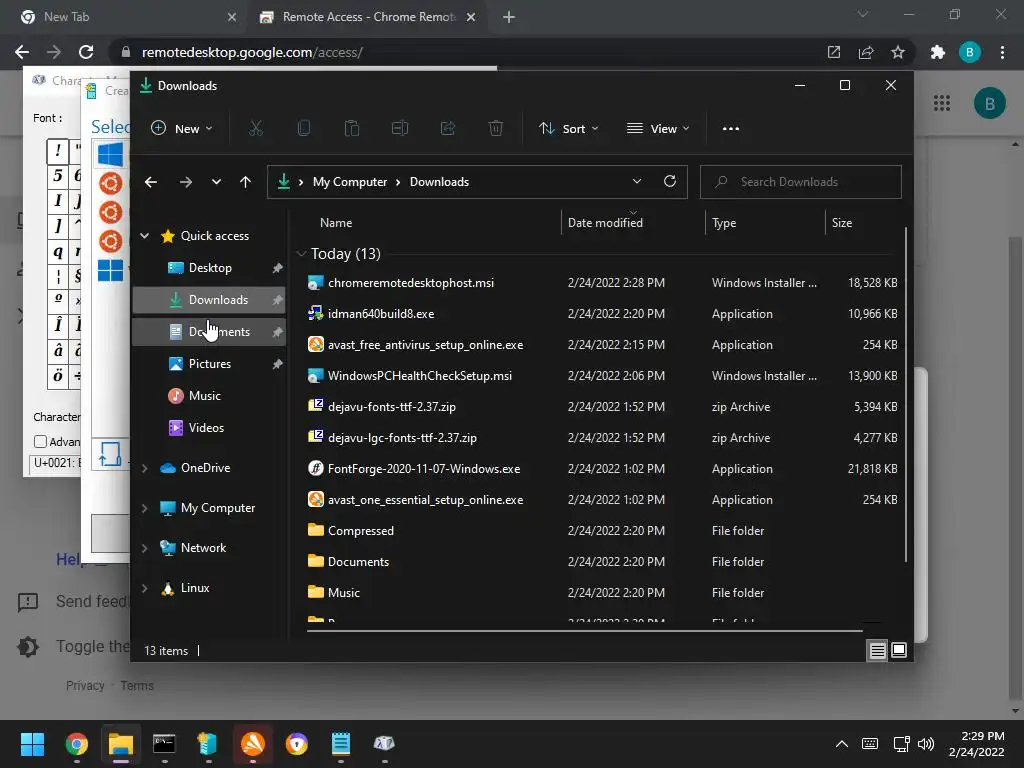
Task: Go back in File Explorer navigation
Action: click(x=151, y=182)
